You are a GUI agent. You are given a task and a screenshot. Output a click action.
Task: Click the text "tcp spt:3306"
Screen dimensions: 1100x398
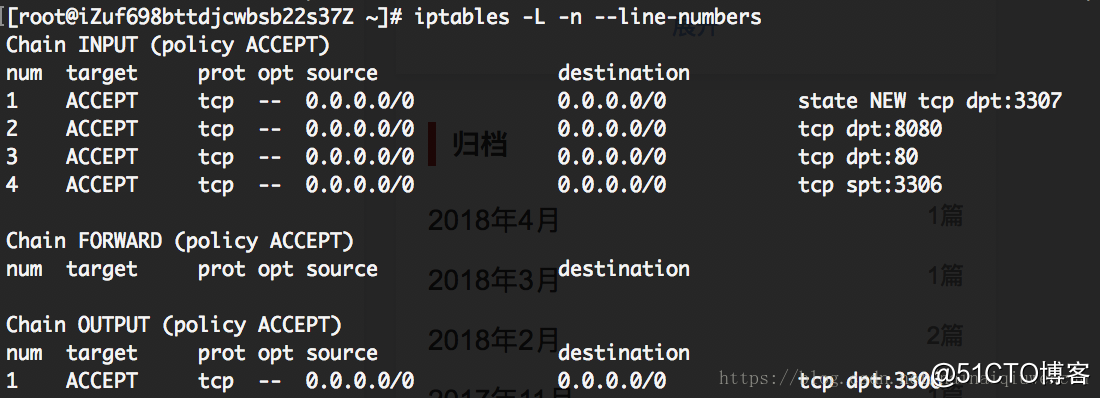pyautogui.click(x=870, y=185)
